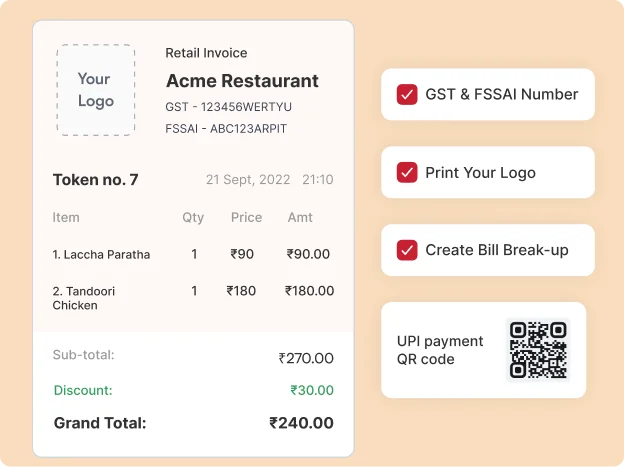Click Token no. 7 label
This screenshot has width=624, height=467.
coord(95,180)
